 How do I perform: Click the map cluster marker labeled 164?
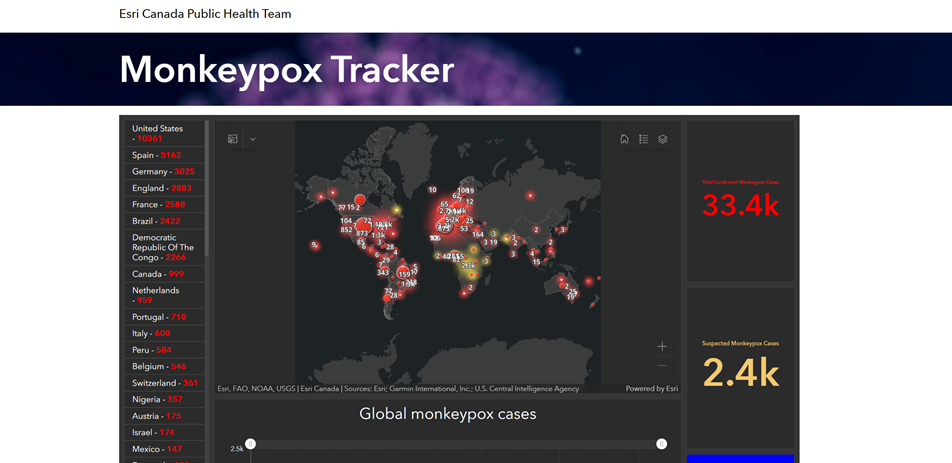[478, 234]
